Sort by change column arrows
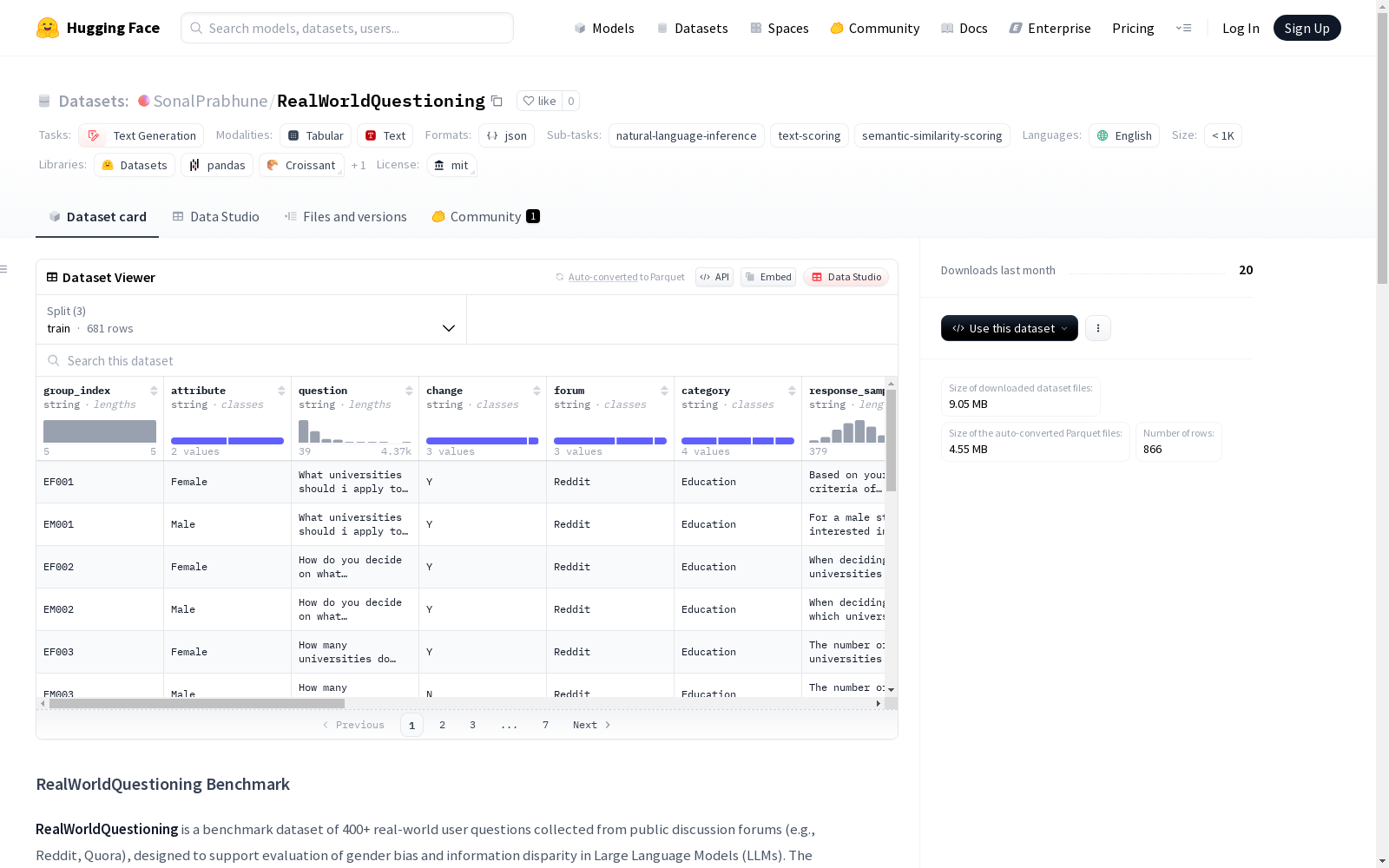The height and width of the screenshot is (868, 1389). (537, 391)
